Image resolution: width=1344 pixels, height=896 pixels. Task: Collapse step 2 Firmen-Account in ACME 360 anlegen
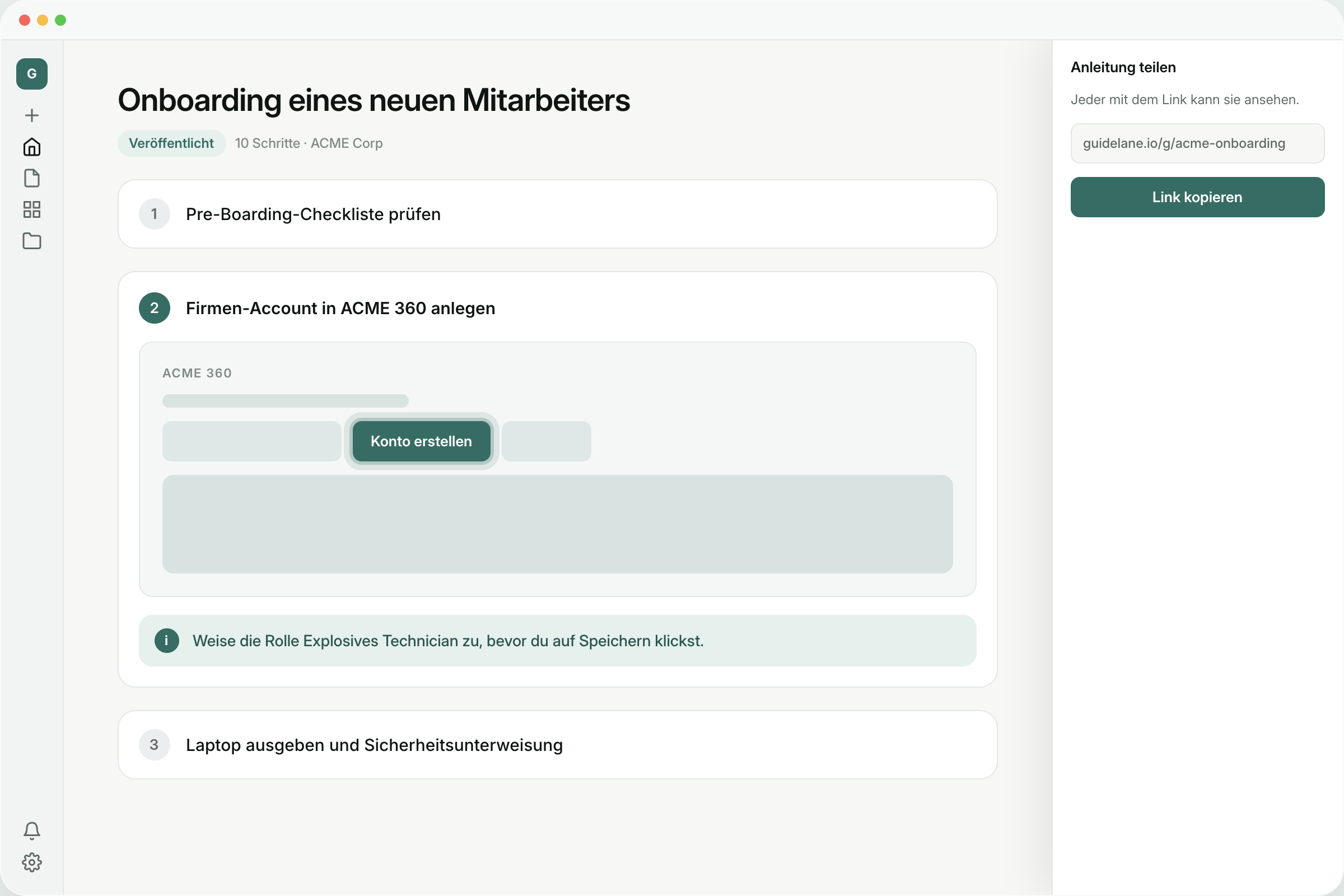point(558,308)
